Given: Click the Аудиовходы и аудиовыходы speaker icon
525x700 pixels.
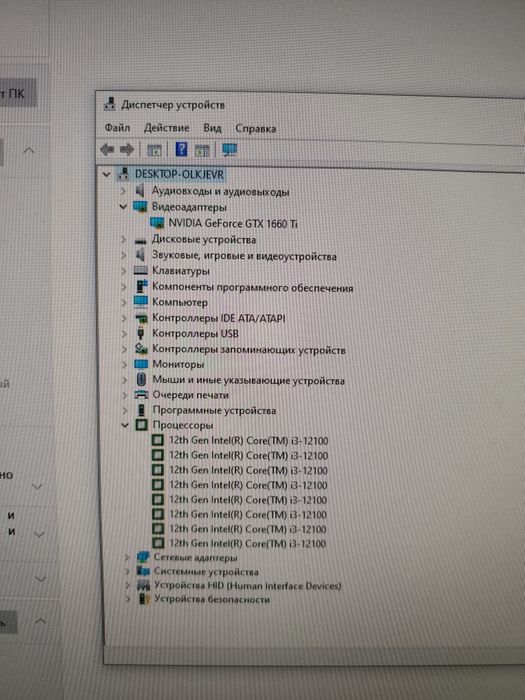Looking at the screenshot, I should click(x=140, y=191).
